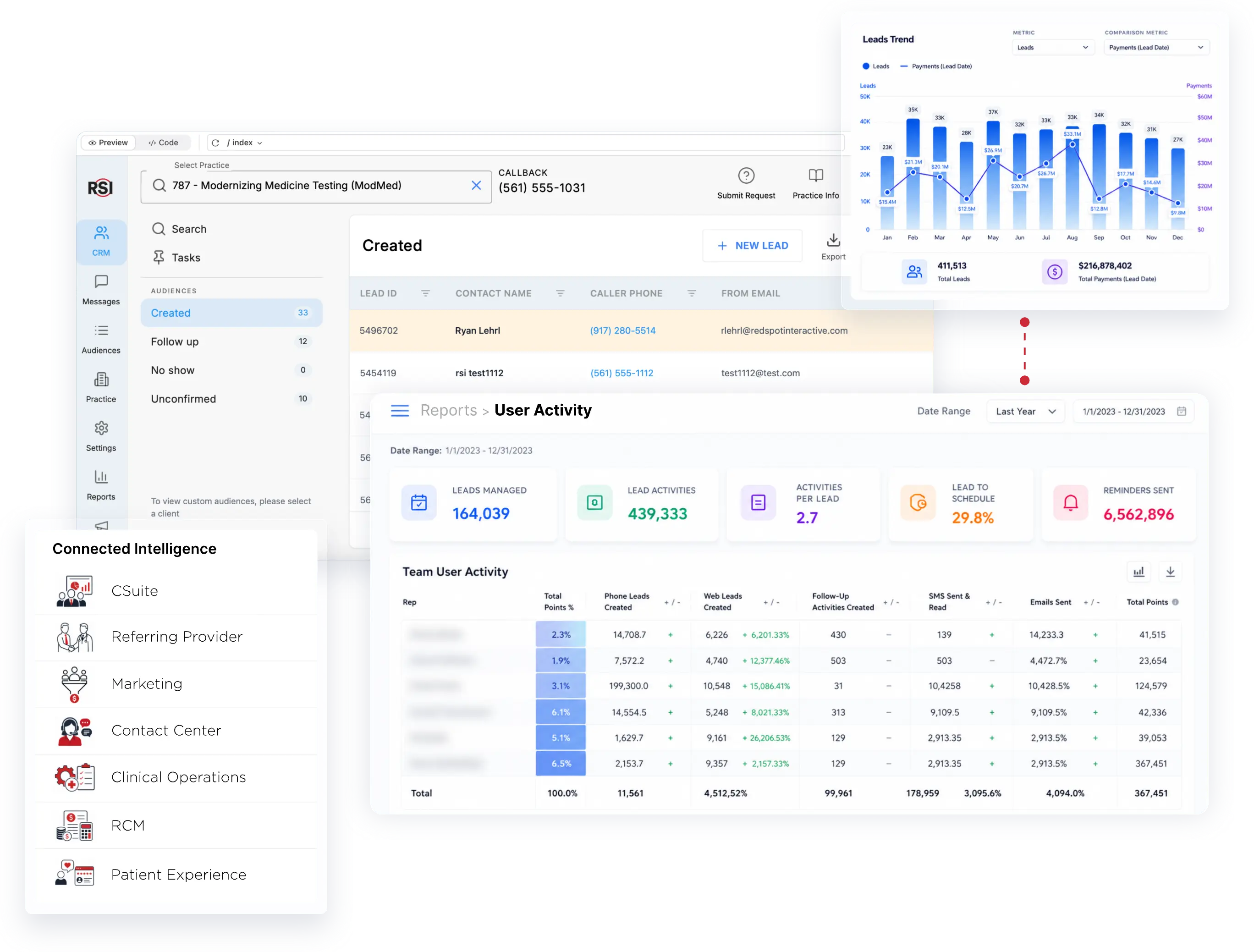Toggle the Leads legend marker
The image size is (1254, 952).
(x=866, y=66)
